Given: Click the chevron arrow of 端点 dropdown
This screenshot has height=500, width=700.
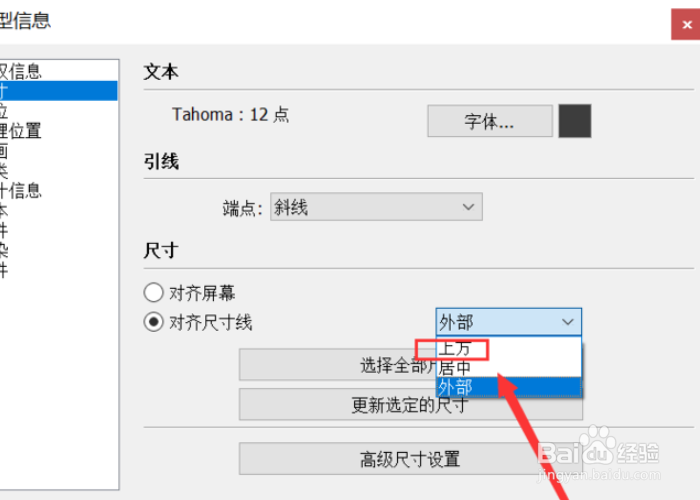Looking at the screenshot, I should [x=468, y=207].
